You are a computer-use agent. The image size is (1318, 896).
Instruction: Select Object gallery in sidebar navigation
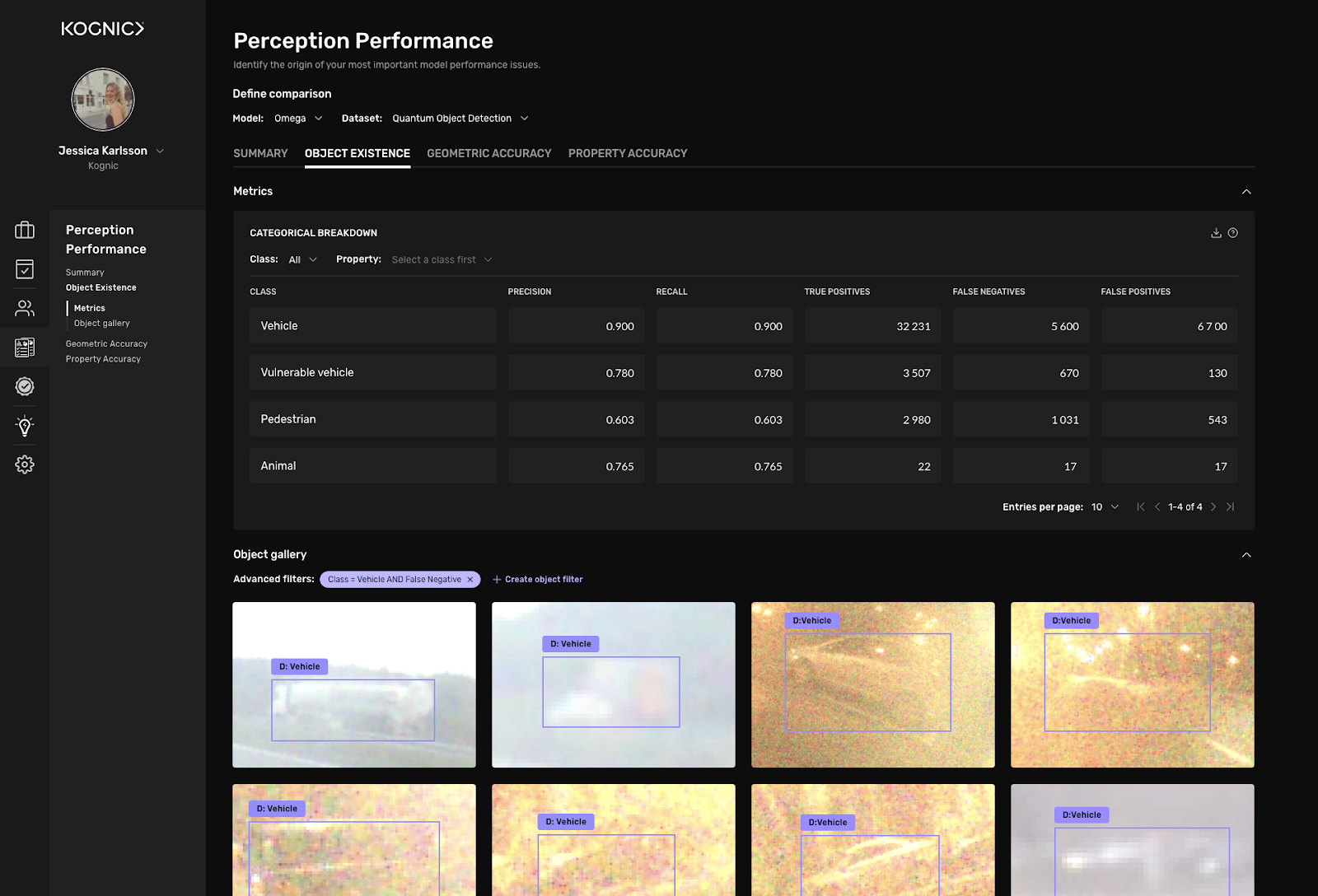pos(102,324)
